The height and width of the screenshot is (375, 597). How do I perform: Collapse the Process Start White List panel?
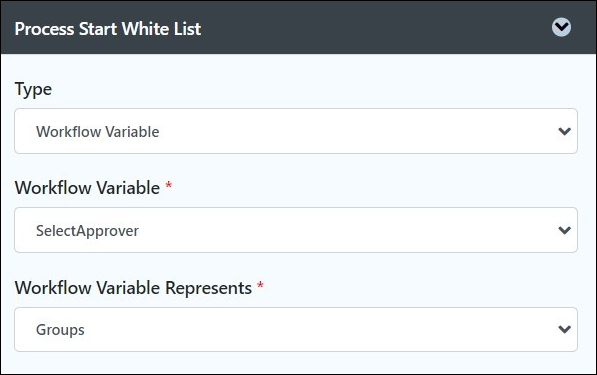(561, 27)
